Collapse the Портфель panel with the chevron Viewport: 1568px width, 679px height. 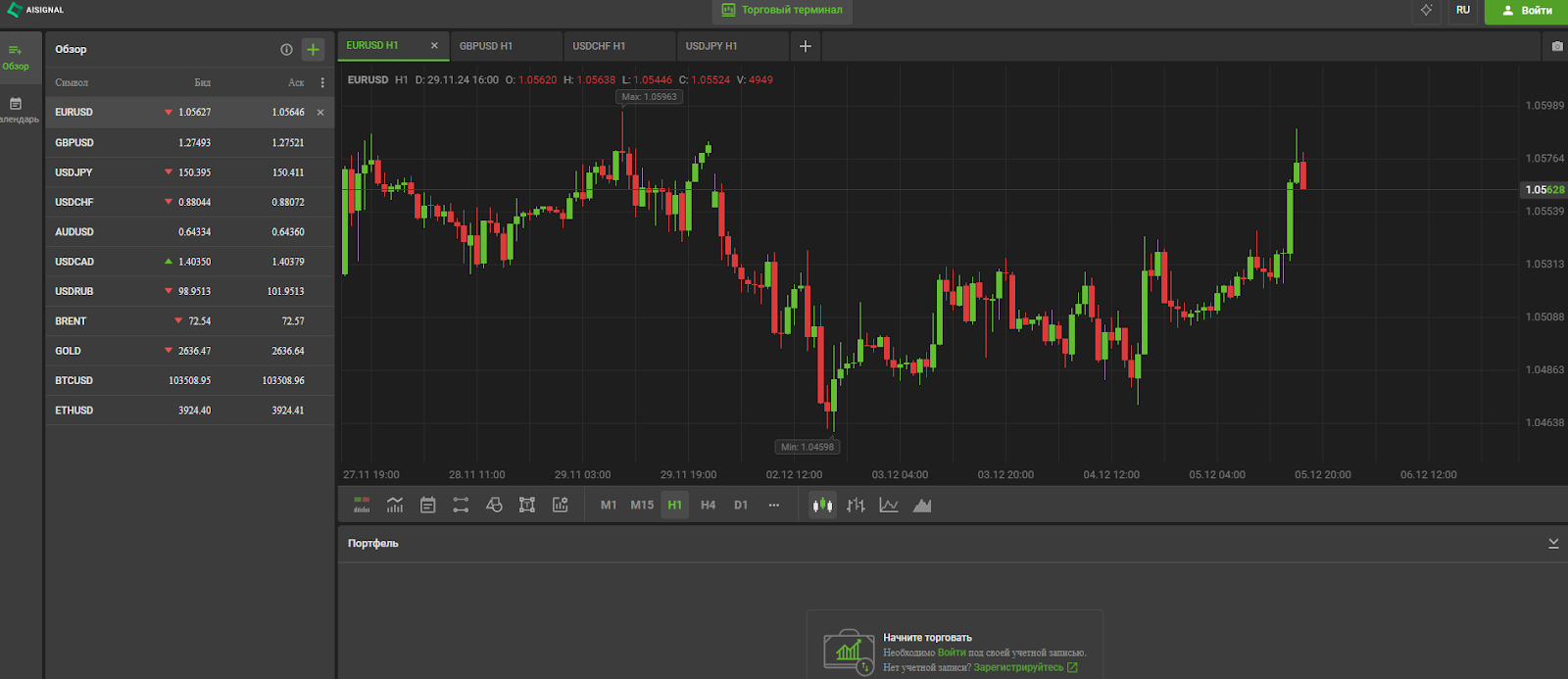(x=1553, y=543)
